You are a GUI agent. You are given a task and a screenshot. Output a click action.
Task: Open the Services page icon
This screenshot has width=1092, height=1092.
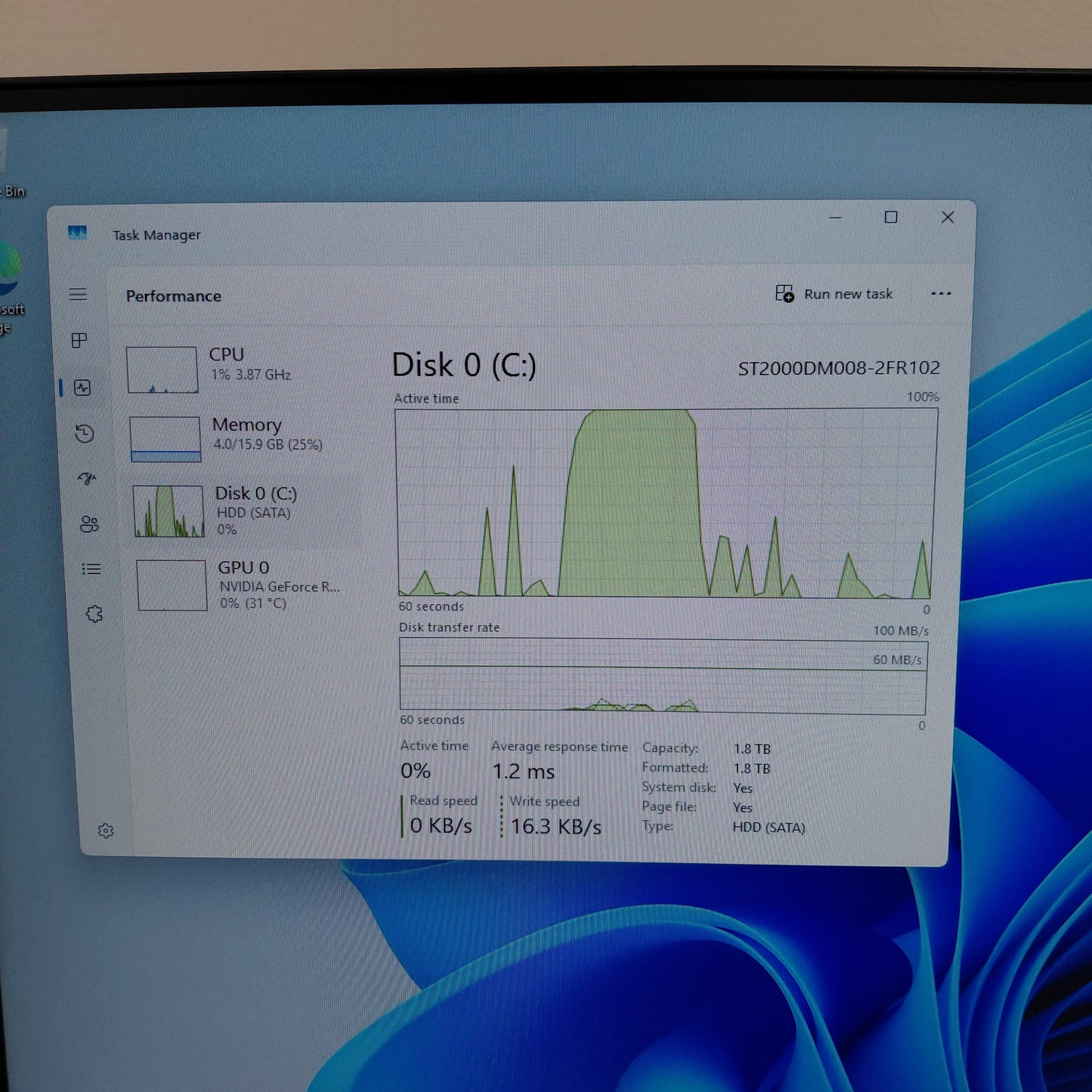(x=94, y=614)
